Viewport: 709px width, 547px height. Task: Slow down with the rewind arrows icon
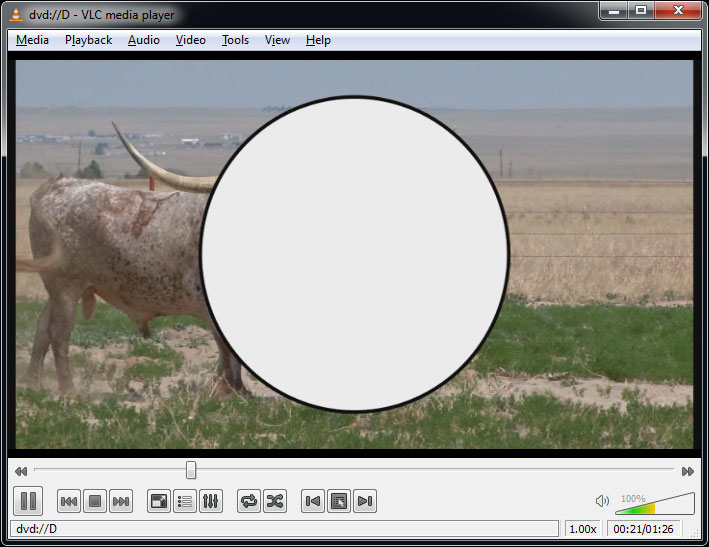pyautogui.click(x=21, y=472)
